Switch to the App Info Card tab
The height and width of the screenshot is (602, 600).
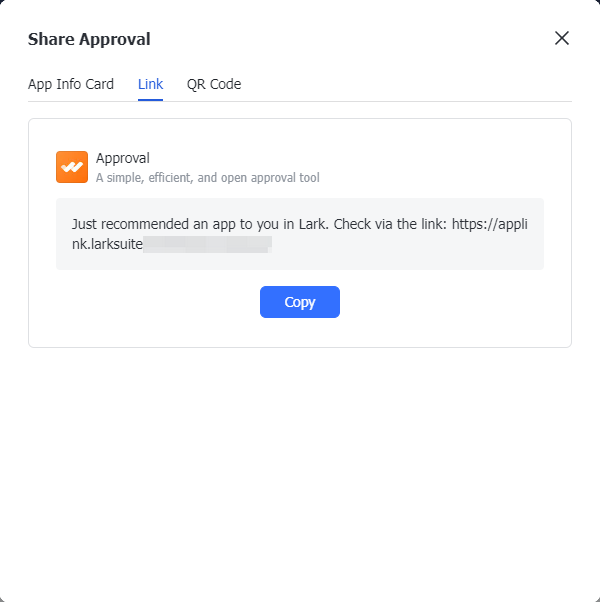pos(71,84)
